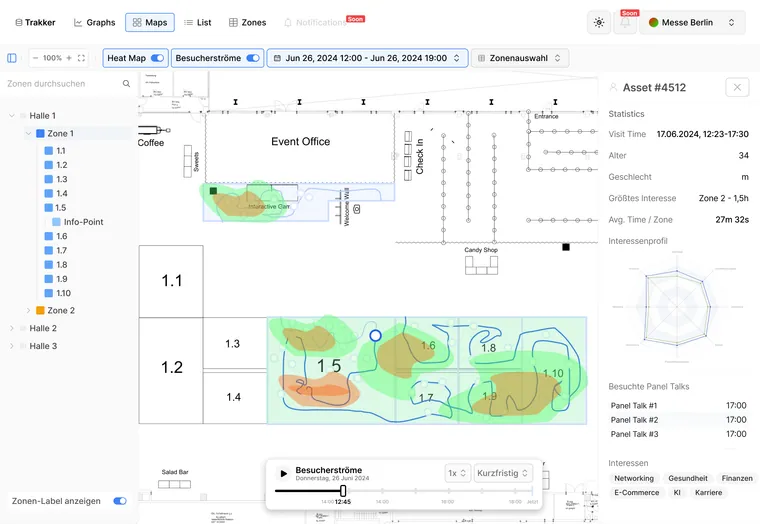Screen dimensions: 760x524
Task: Open the Zonenauswahl dropdown
Action: [520, 58]
